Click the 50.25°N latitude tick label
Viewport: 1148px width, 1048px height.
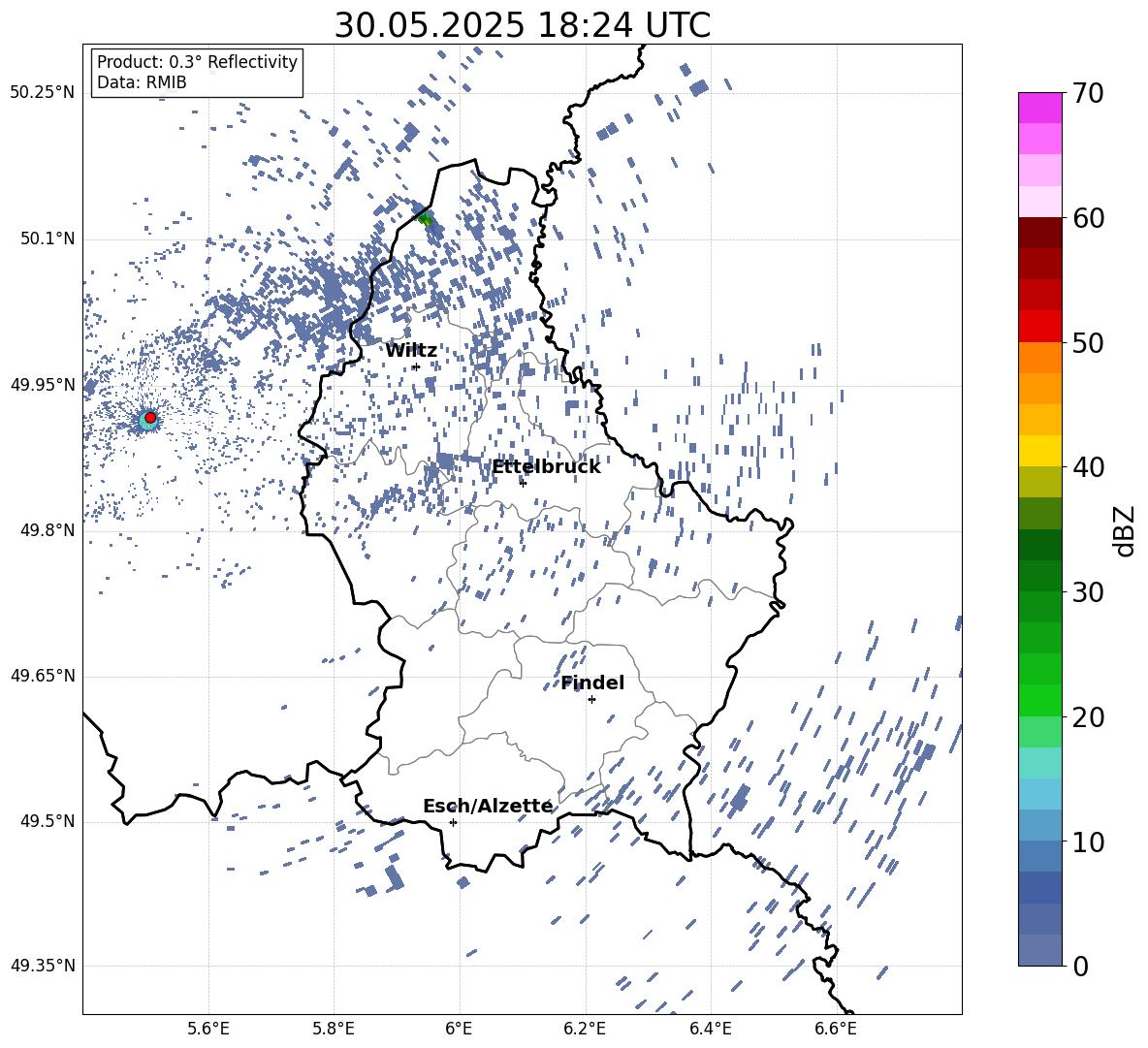coord(43,93)
